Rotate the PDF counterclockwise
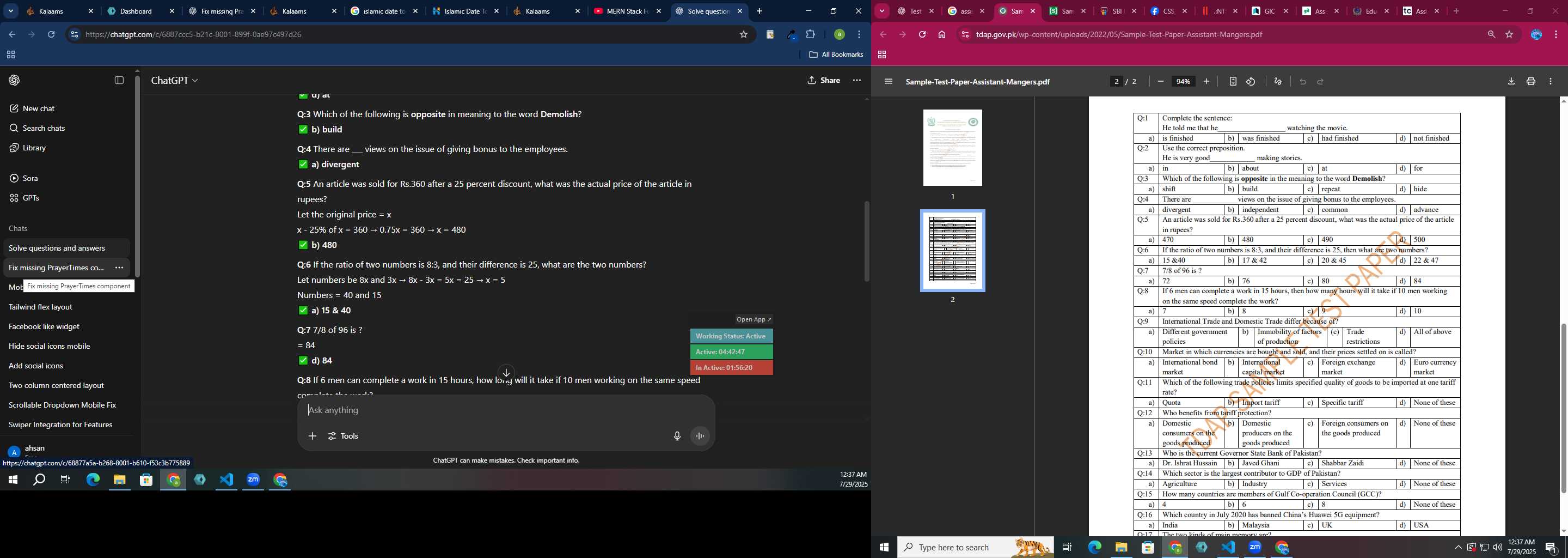The image size is (1568, 558). point(1251,82)
